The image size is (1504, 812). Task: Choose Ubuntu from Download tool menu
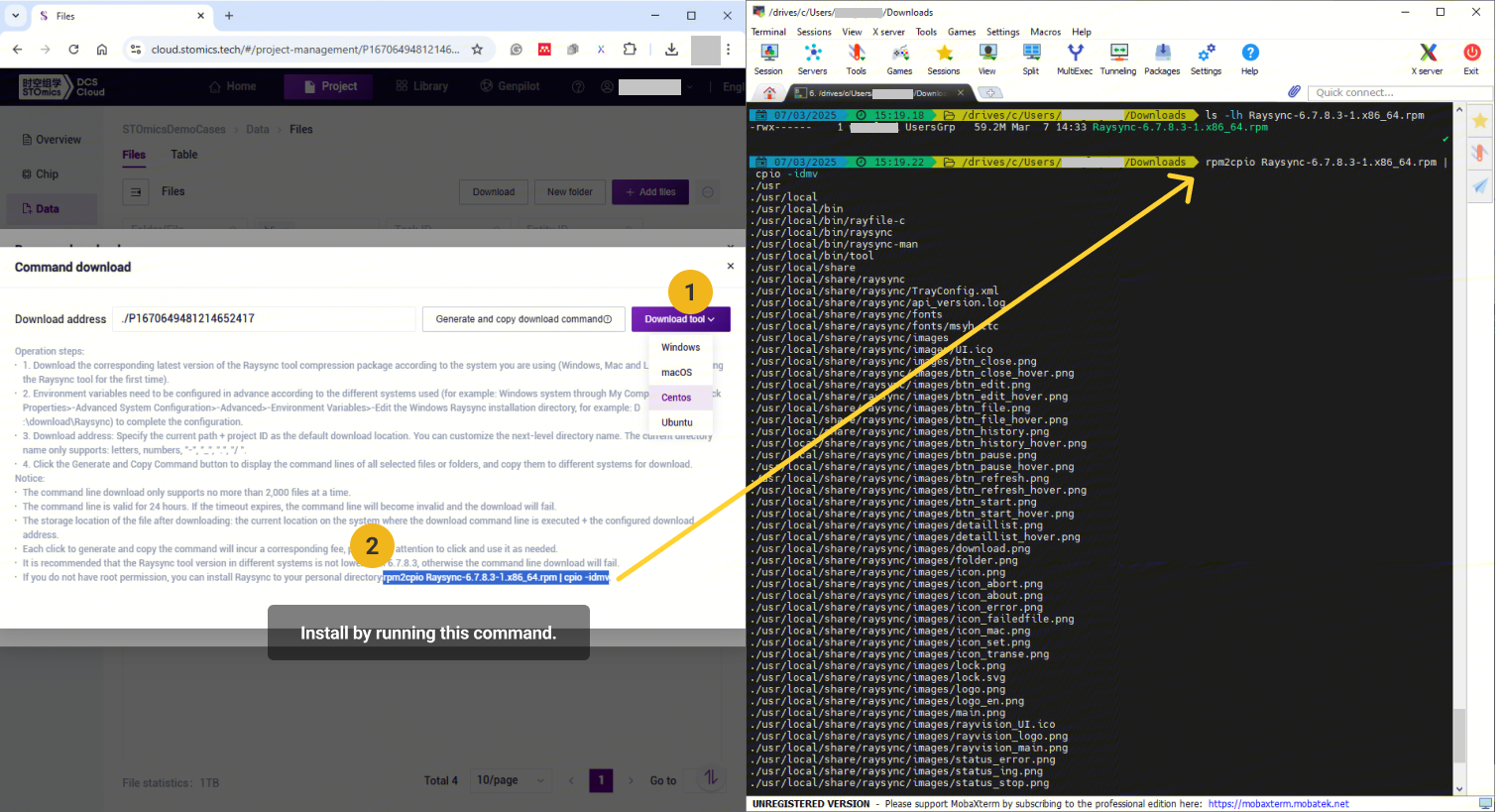coord(680,422)
